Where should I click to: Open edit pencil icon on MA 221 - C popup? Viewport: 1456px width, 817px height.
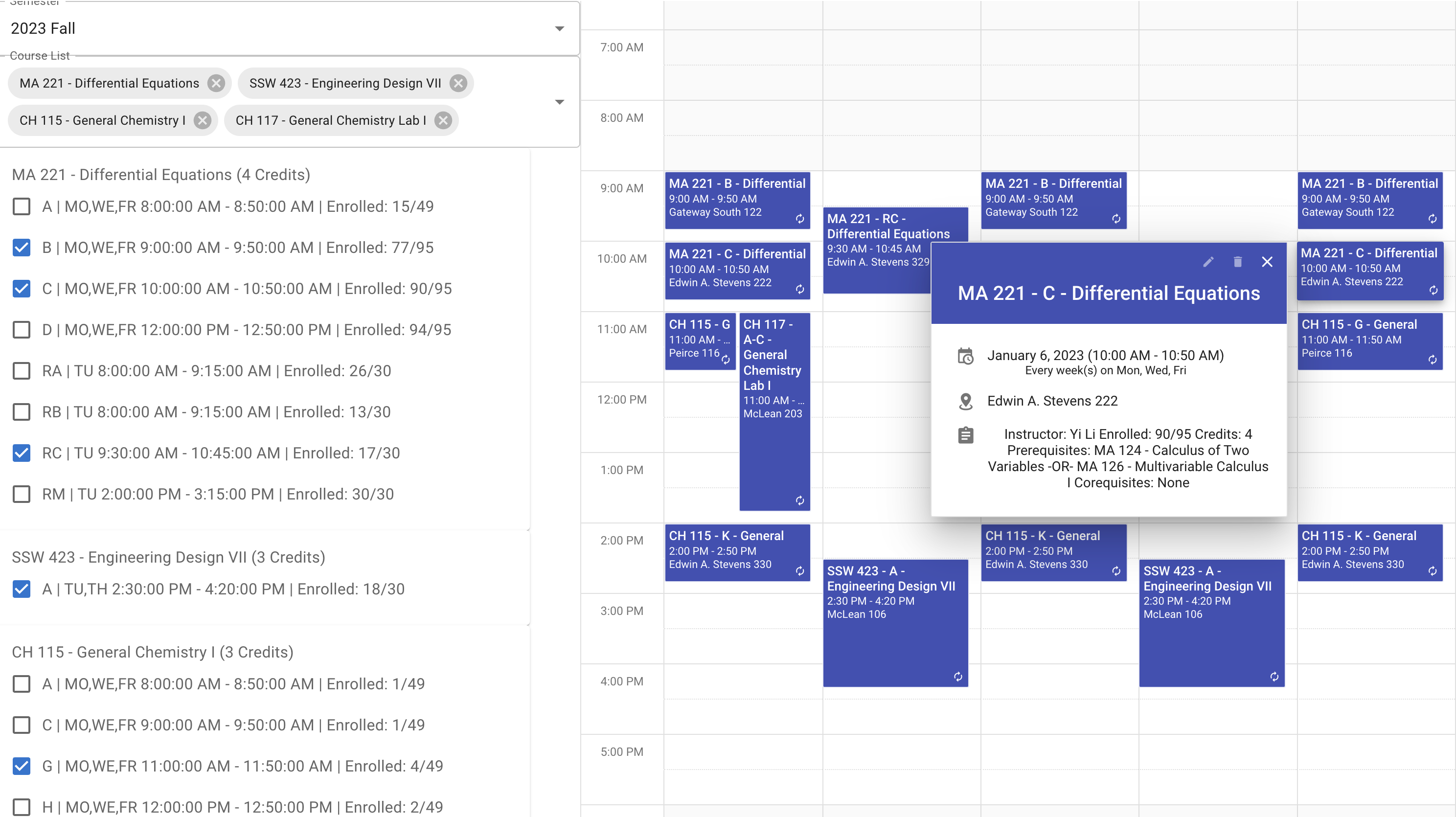(x=1208, y=262)
